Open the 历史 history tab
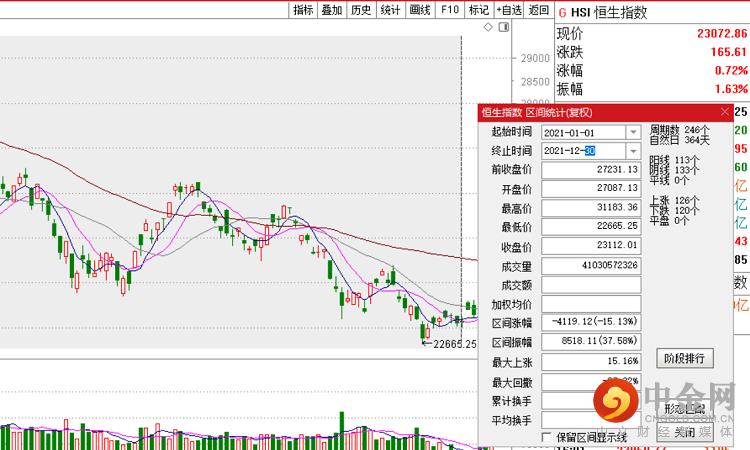This screenshot has width=750, height=450. 361,10
